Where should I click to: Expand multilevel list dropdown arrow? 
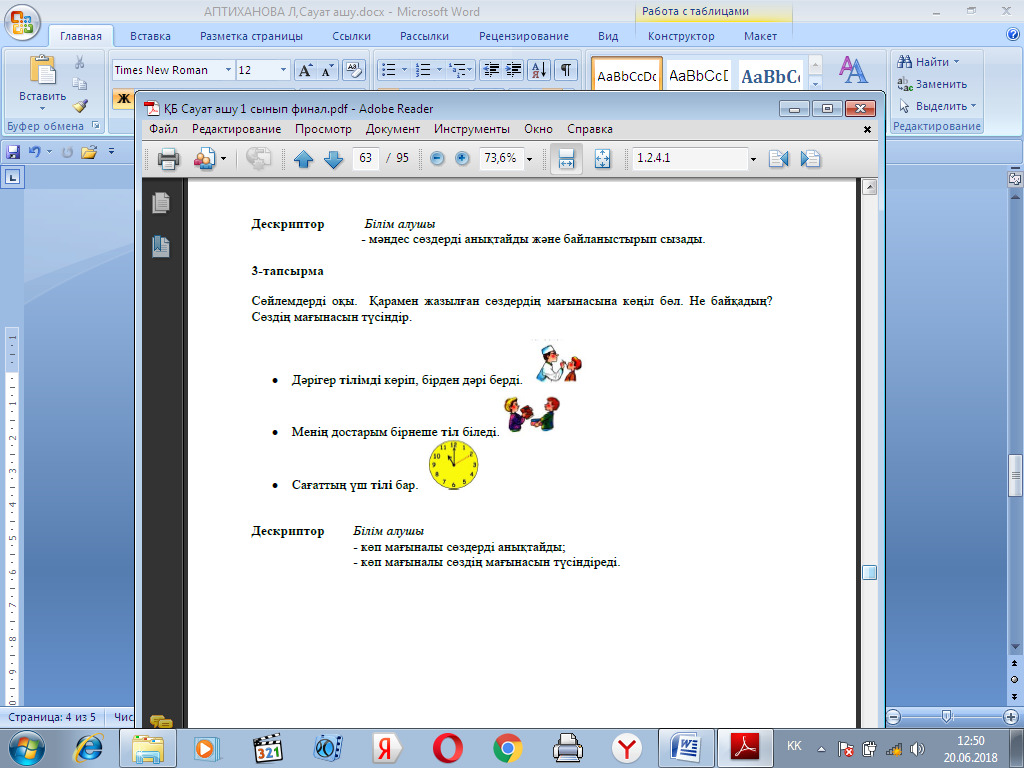click(470, 69)
